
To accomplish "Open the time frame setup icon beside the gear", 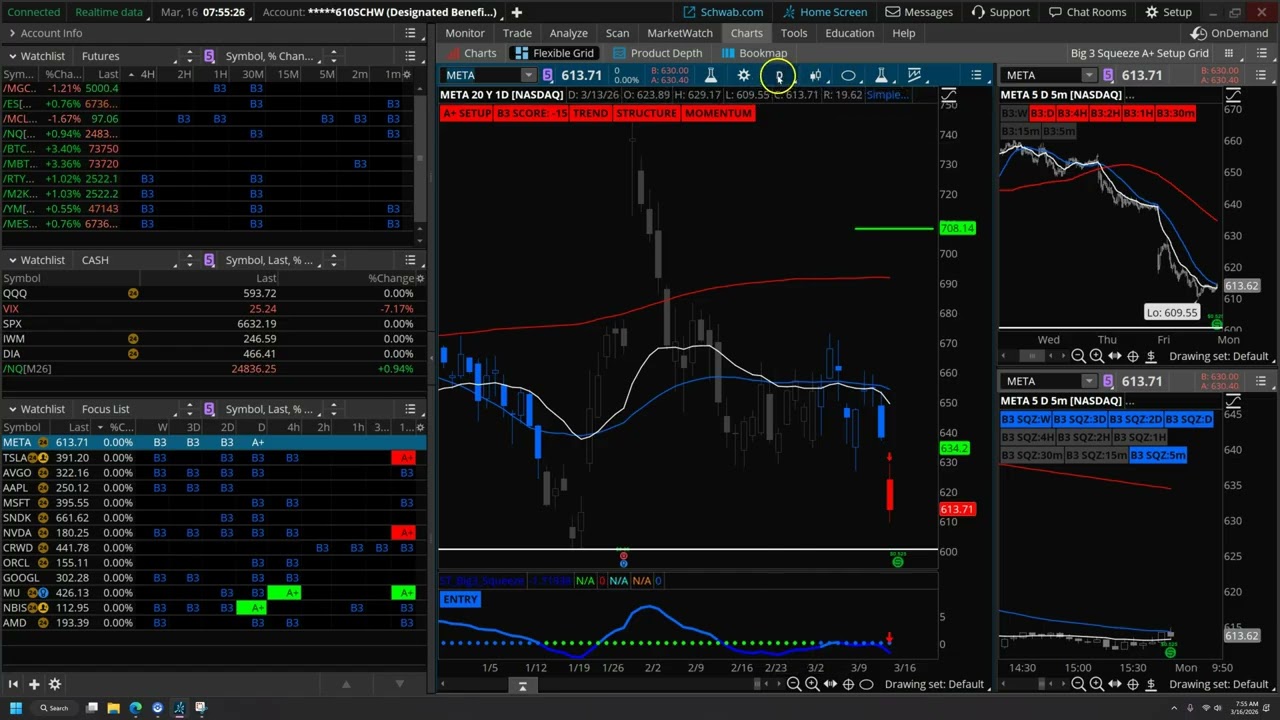I will coord(779,75).
